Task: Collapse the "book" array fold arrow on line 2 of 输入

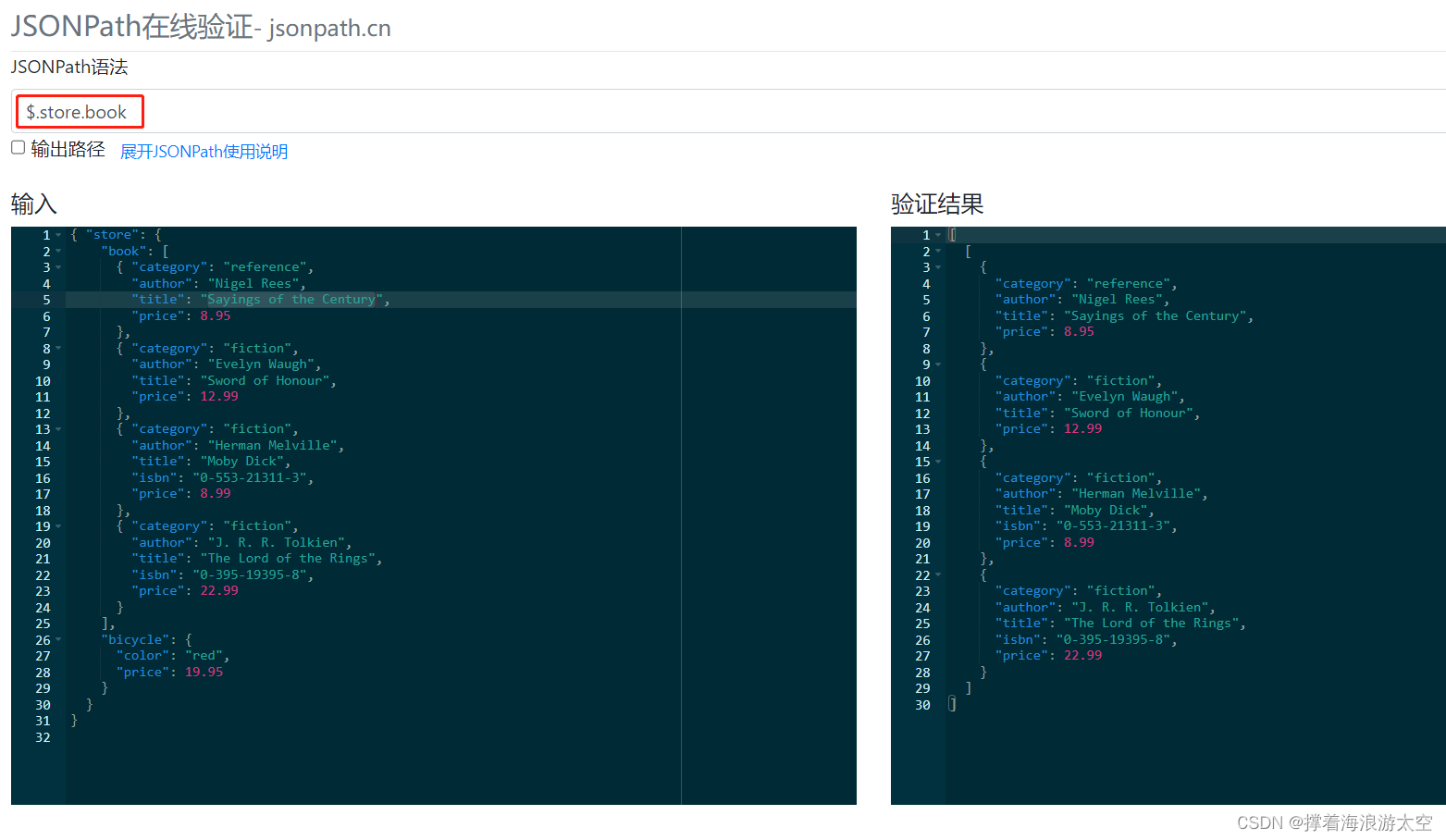Action: click(58, 252)
